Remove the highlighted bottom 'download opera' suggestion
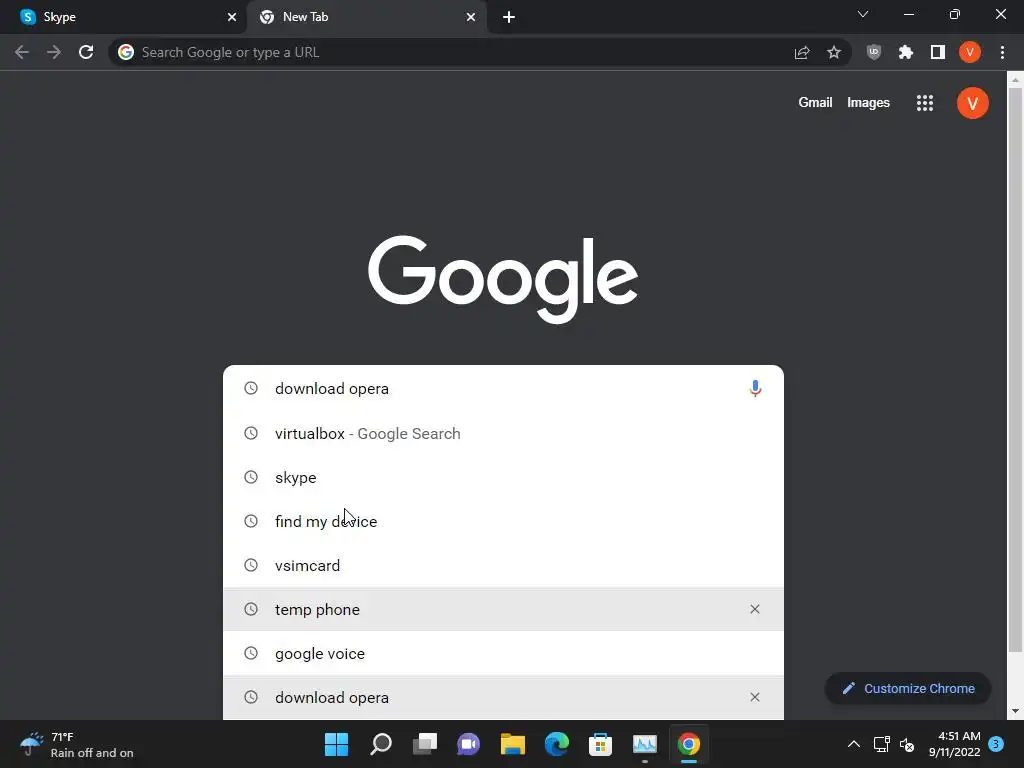This screenshot has width=1024, height=768. click(x=755, y=697)
